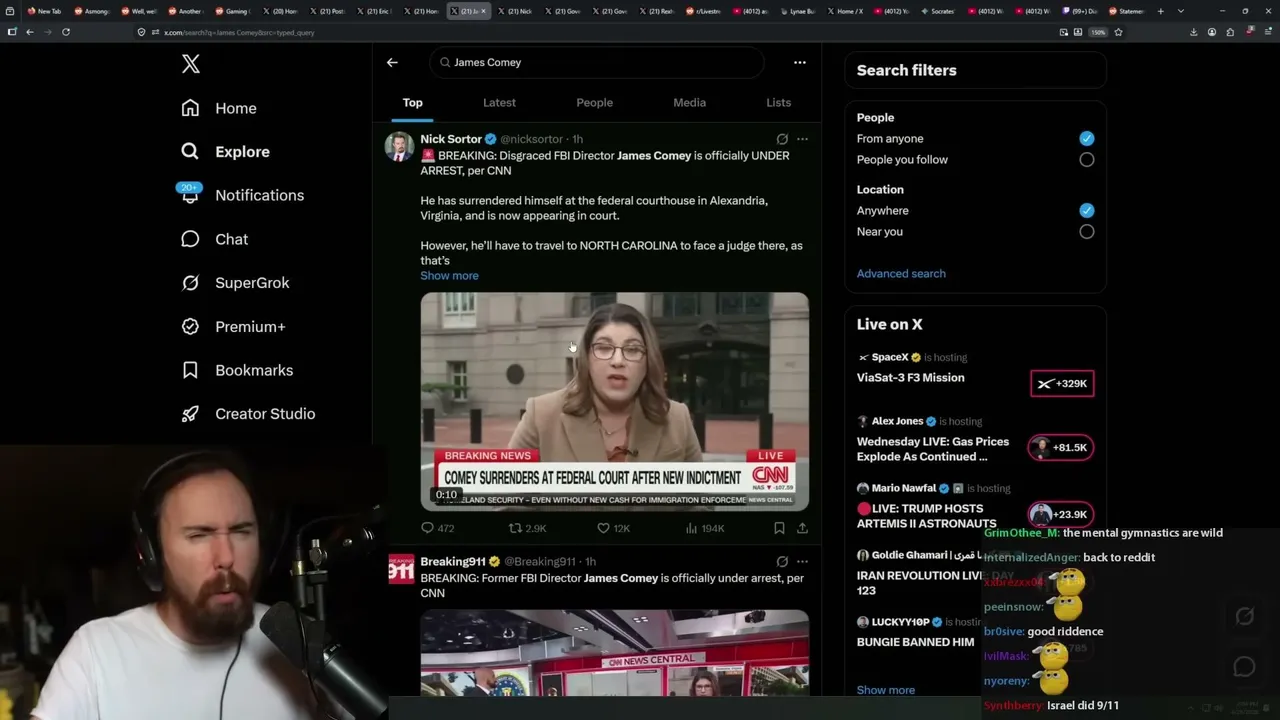The width and height of the screenshot is (1280, 720).
Task: Click Grok icon on Nick Sortor's post
Action: [x=782, y=139]
